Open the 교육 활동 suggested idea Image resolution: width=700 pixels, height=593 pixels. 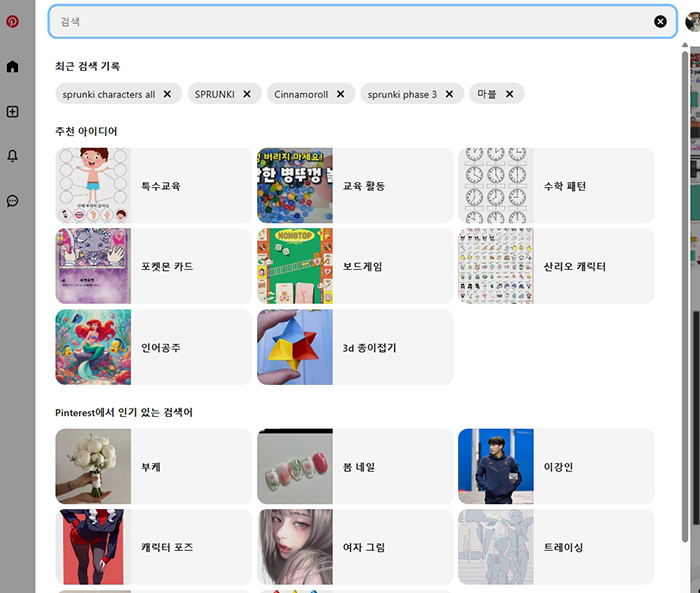[355, 185]
